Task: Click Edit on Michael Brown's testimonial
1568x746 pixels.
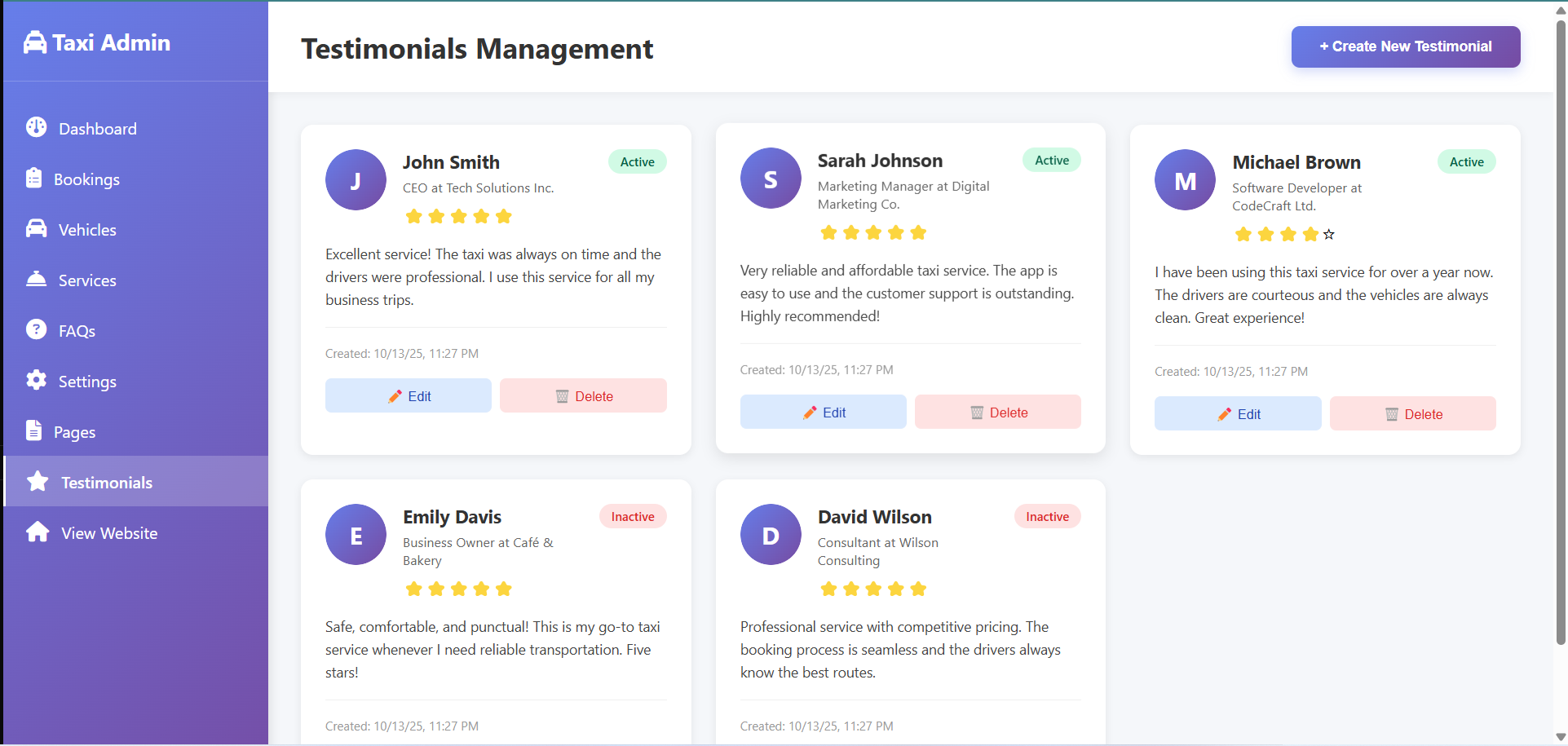Action: point(1237,413)
